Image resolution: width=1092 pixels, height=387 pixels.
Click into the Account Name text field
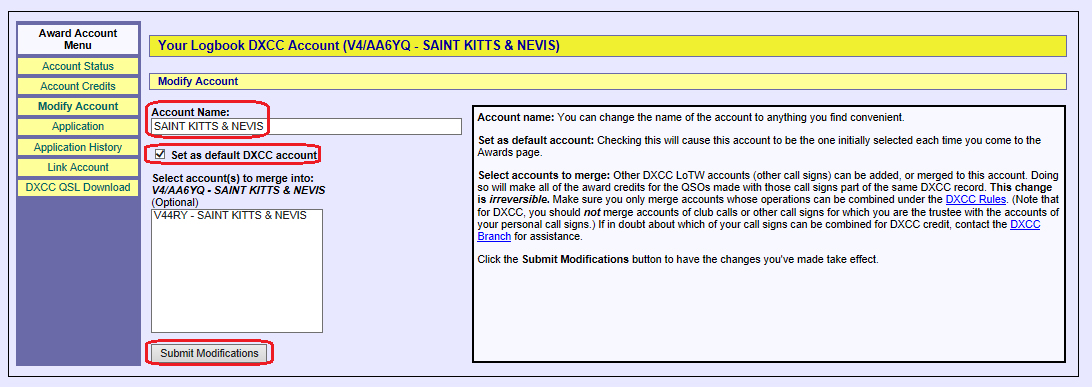click(306, 127)
